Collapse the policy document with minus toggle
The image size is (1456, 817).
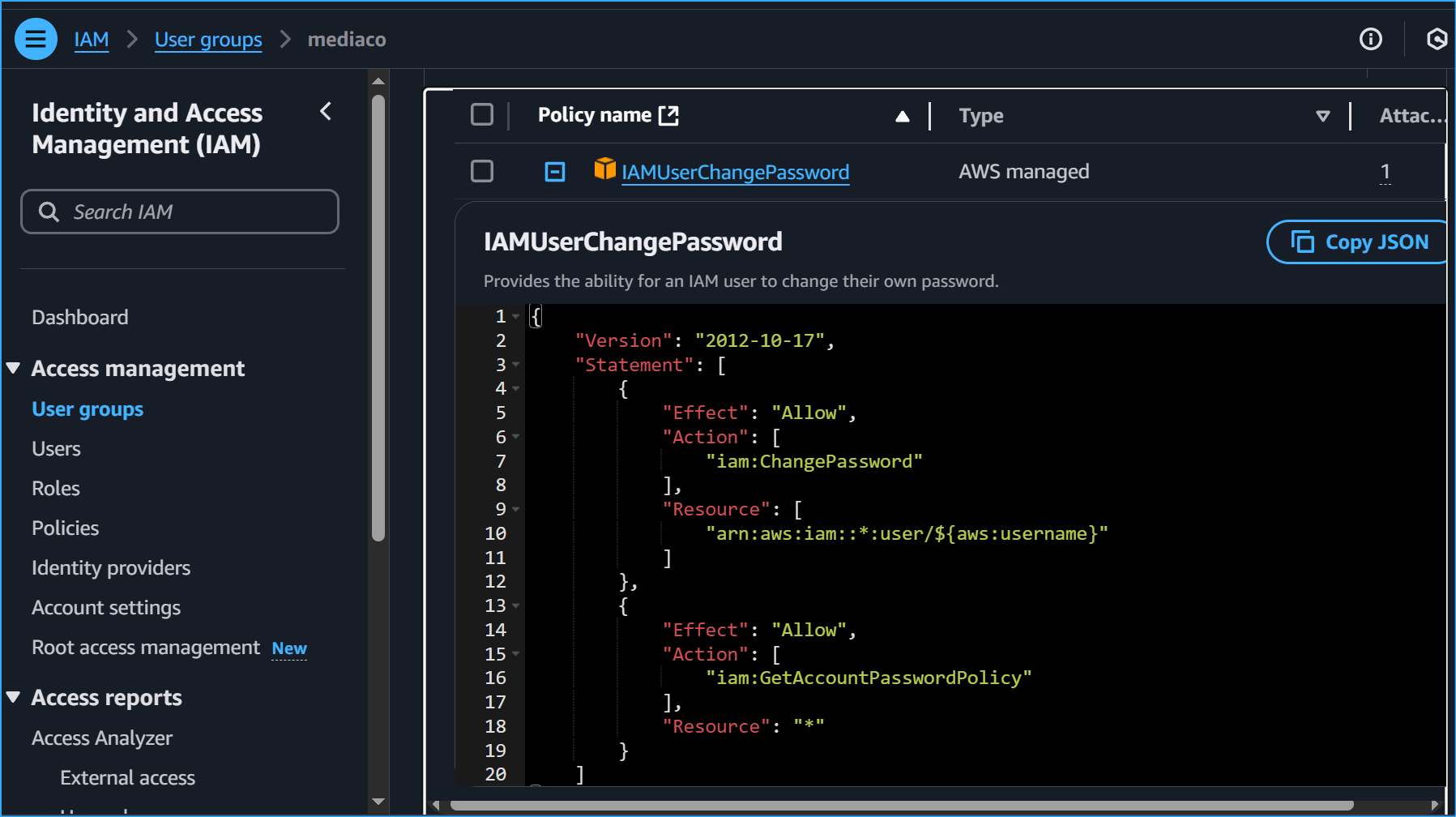tap(554, 171)
